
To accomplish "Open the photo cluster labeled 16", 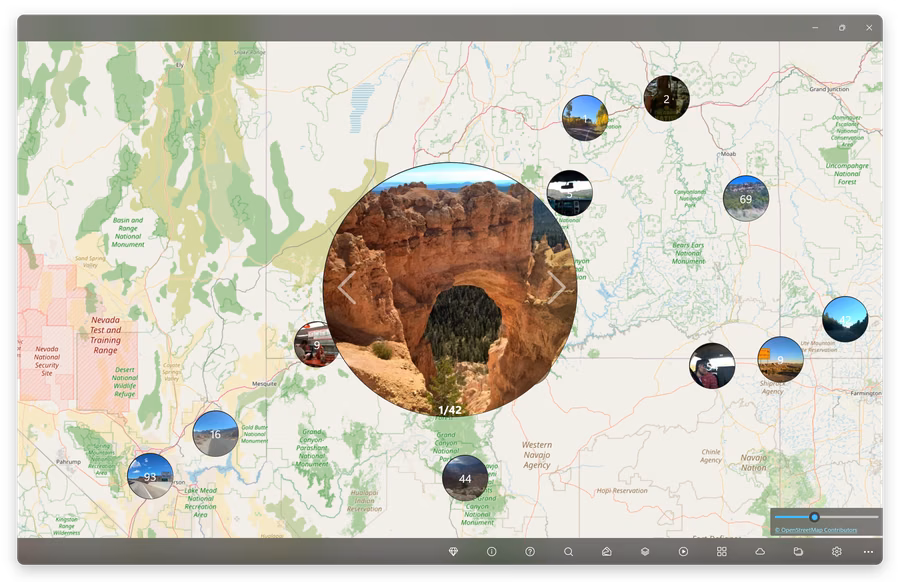I will pyautogui.click(x=215, y=434).
